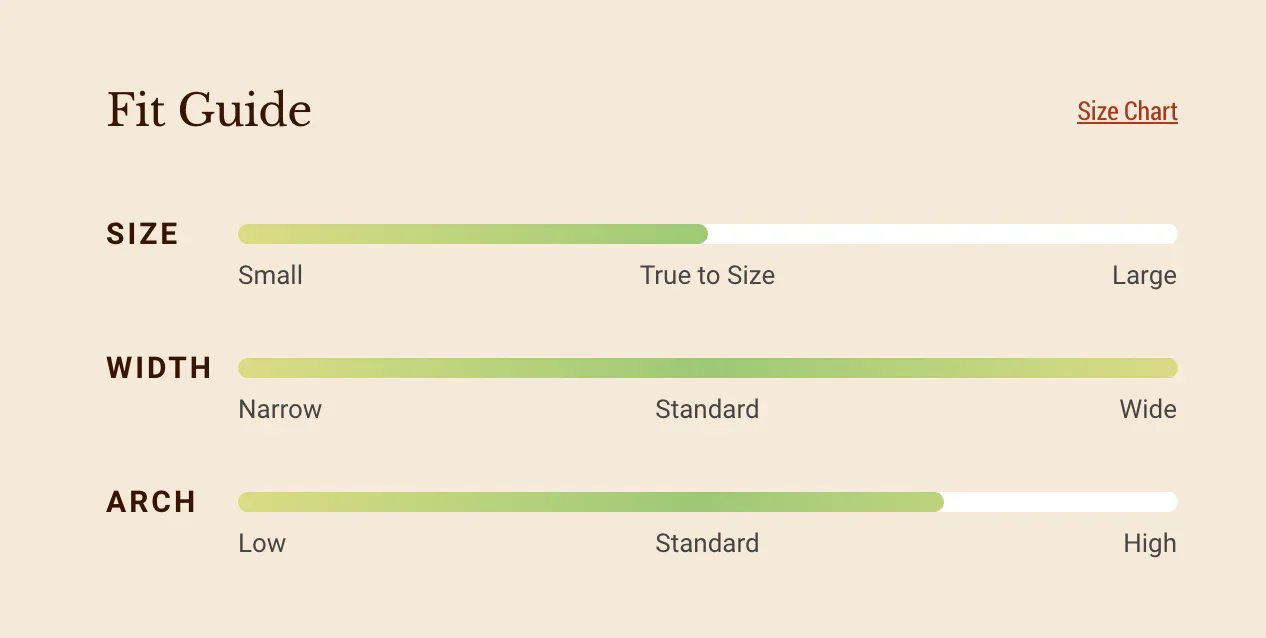Pick the Low label under Arch
1266x638 pixels.
coord(262,543)
